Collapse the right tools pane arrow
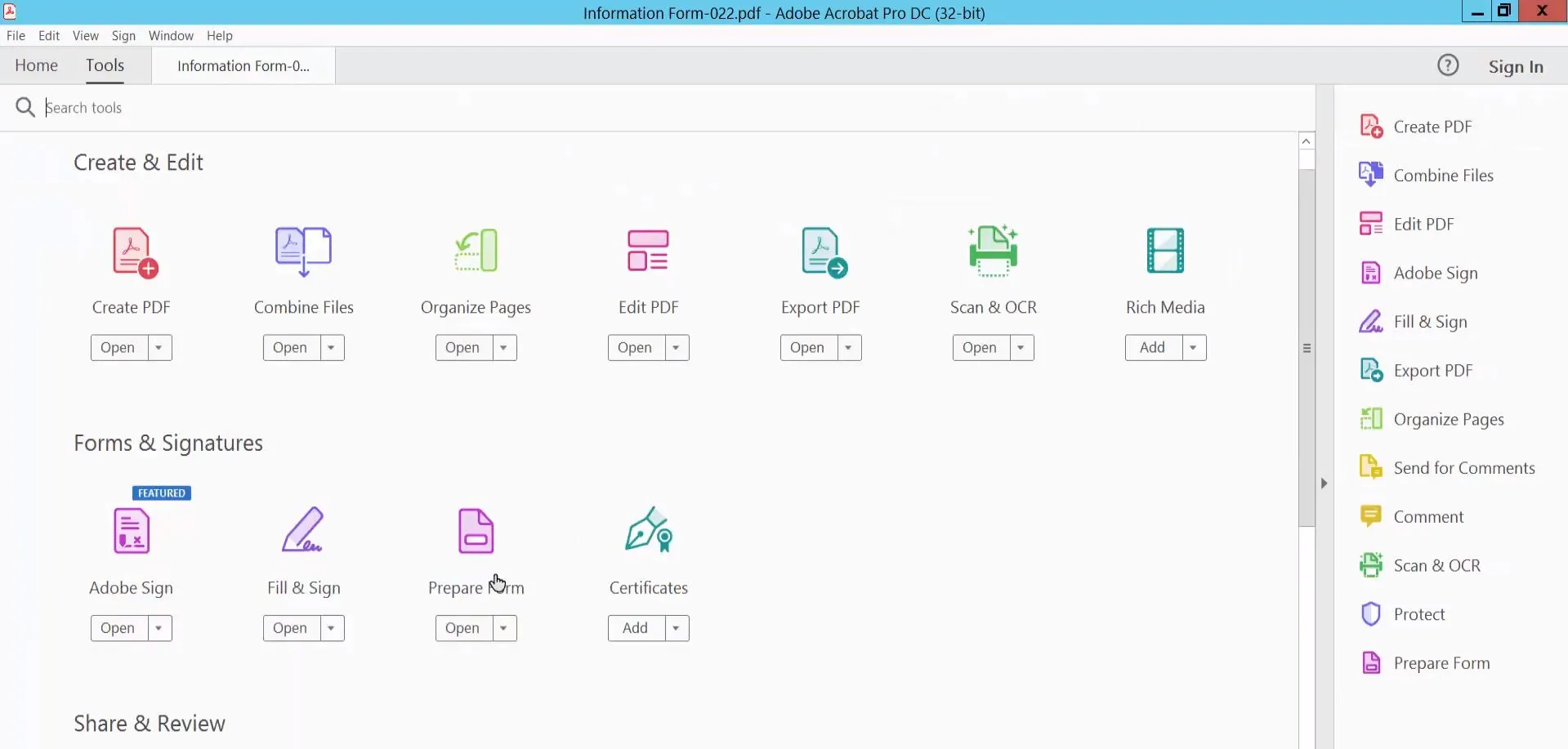The width and height of the screenshot is (1568, 749). click(x=1325, y=484)
